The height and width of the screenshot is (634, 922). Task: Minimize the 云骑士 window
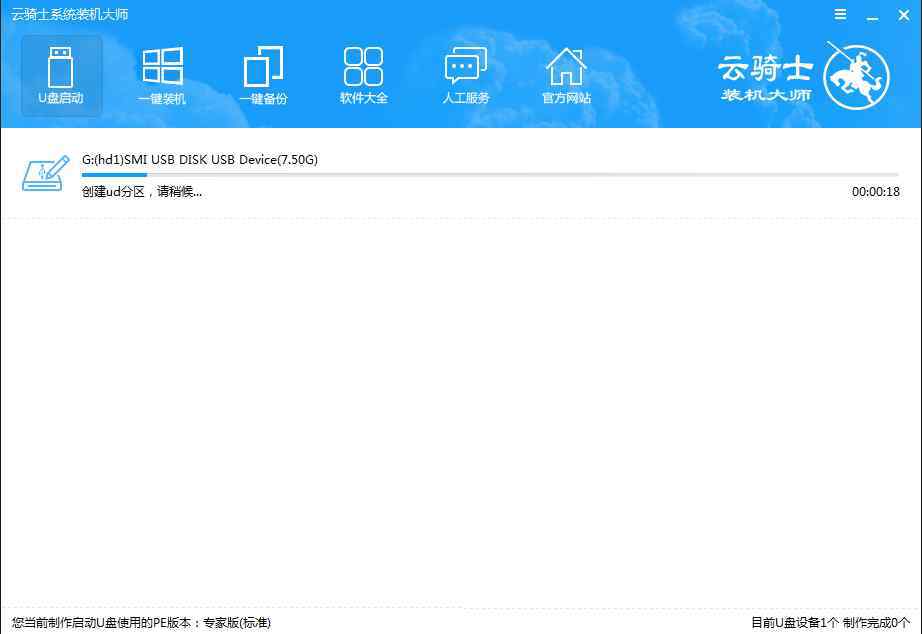point(870,15)
